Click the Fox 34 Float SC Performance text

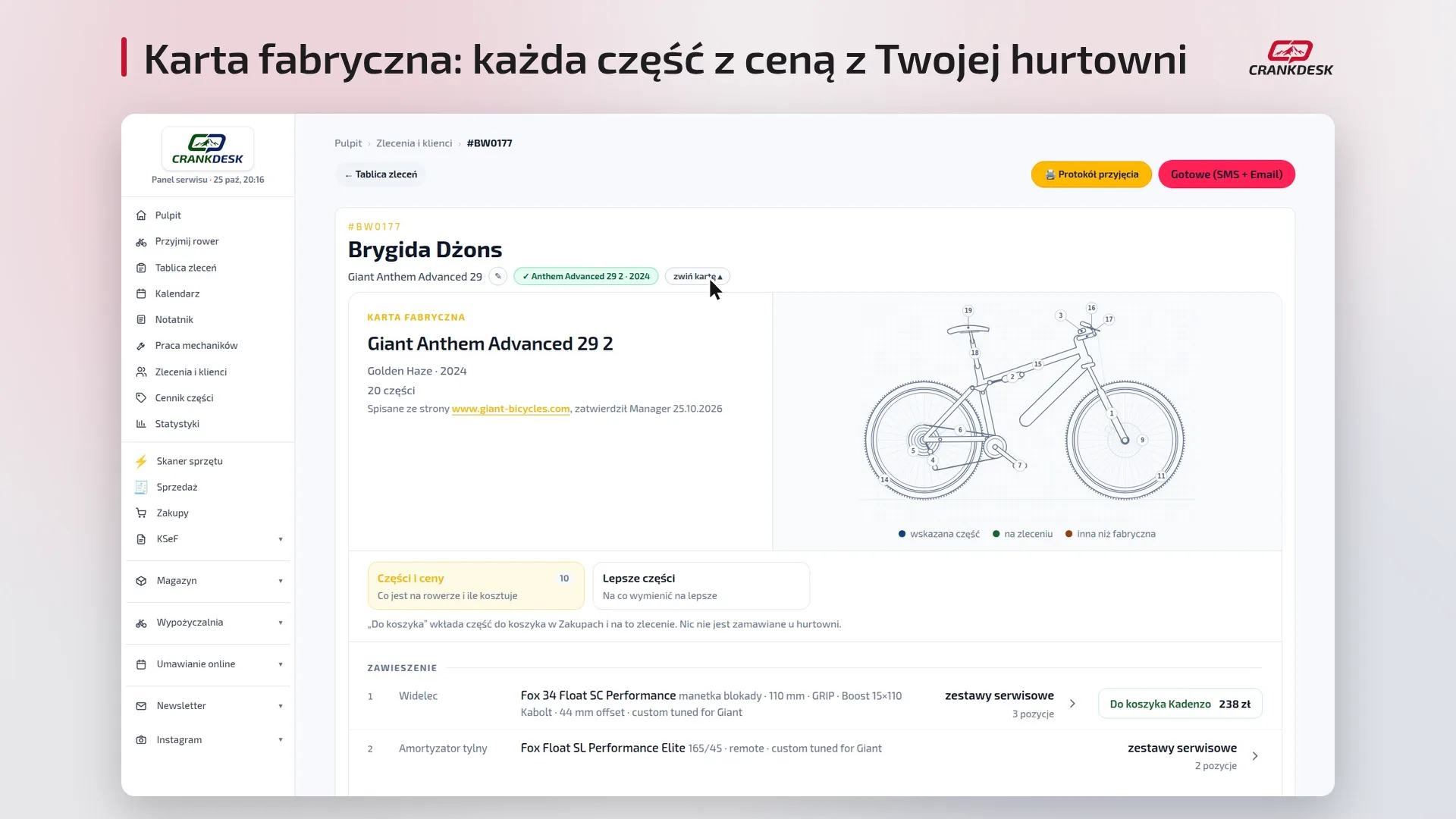(x=598, y=695)
